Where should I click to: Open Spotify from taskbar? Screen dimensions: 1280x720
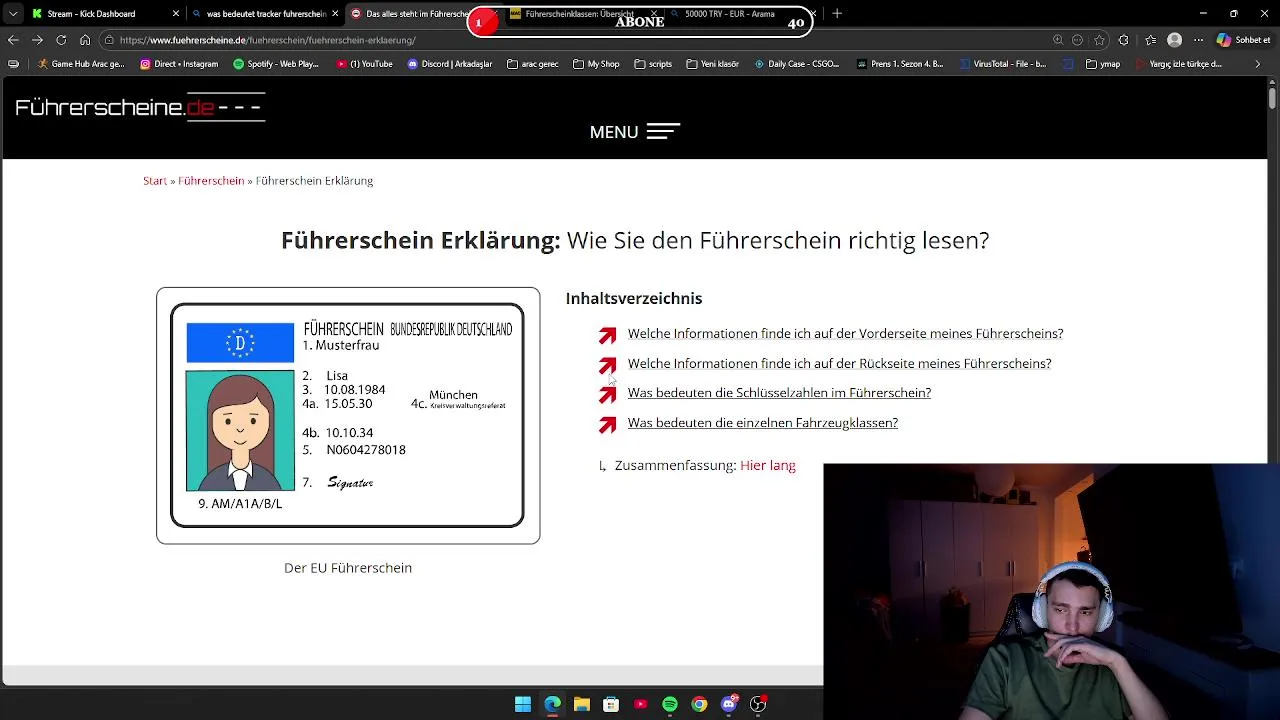tap(670, 704)
